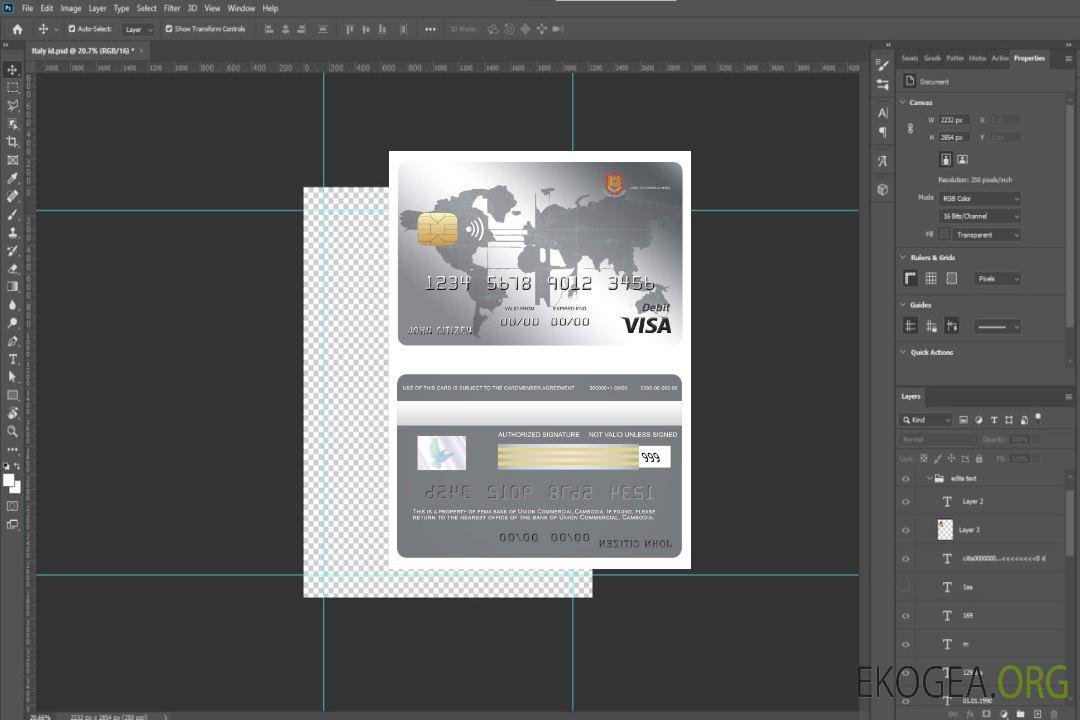Toggle layer filtering on/off switch
Screen dimensions: 1080x720
tap(1038, 418)
